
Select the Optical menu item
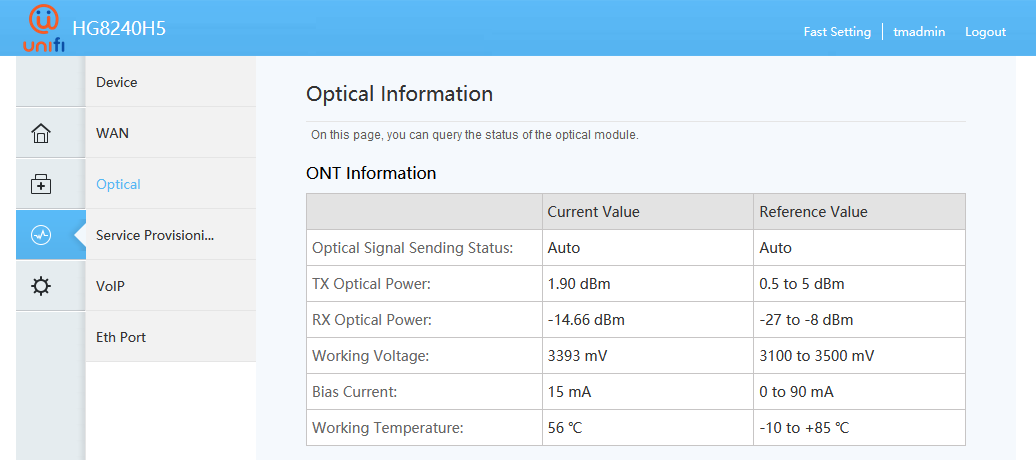coord(118,184)
